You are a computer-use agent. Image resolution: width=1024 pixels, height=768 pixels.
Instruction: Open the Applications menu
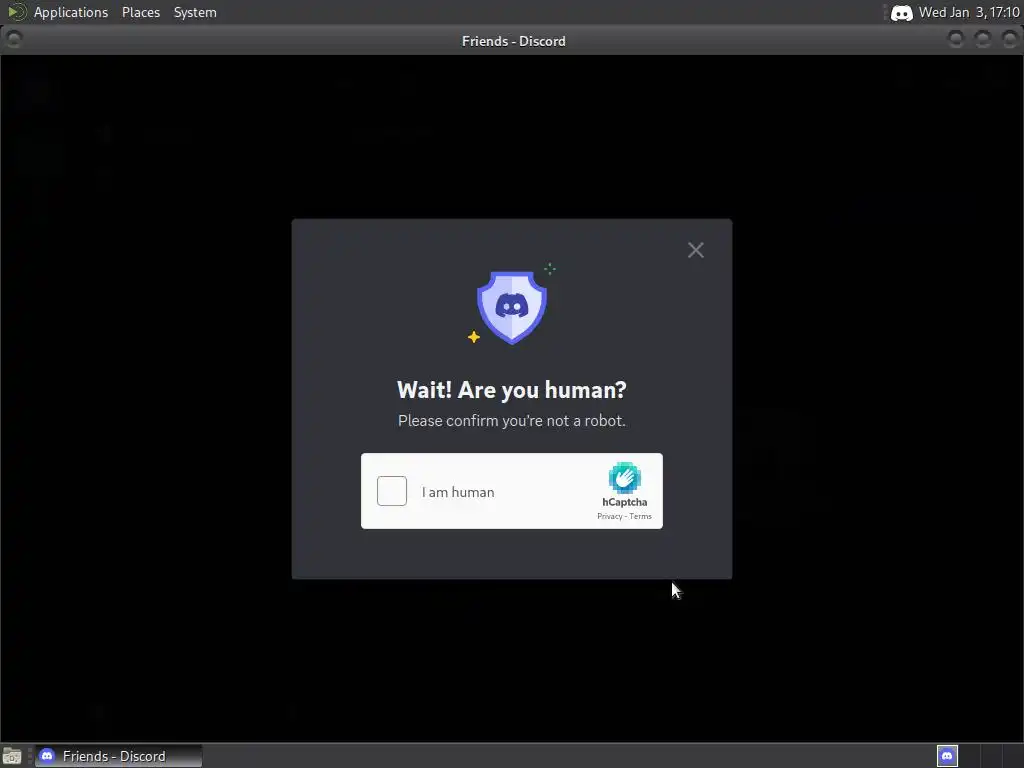(71, 12)
